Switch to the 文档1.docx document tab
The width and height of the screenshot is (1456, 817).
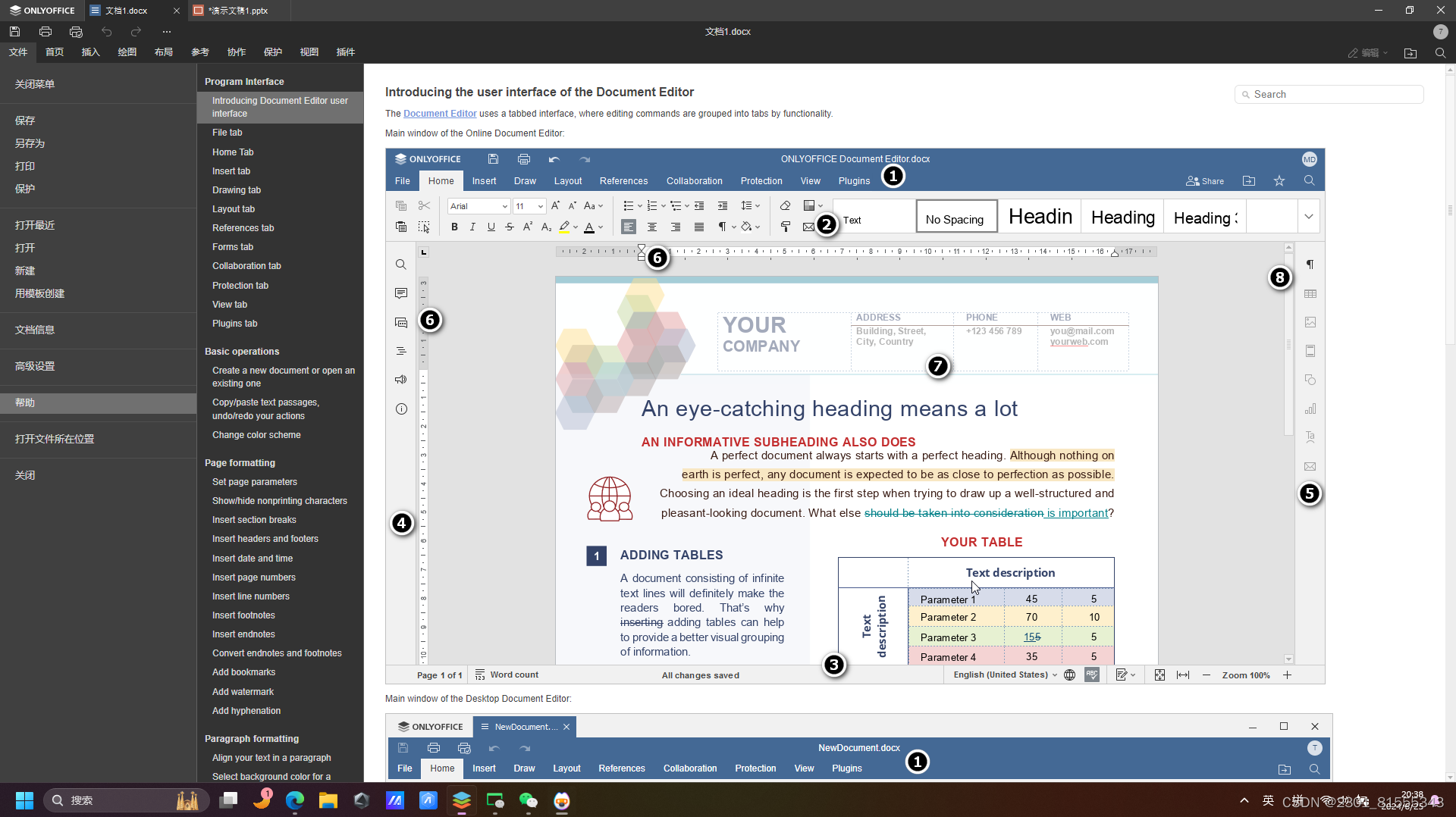(x=127, y=11)
